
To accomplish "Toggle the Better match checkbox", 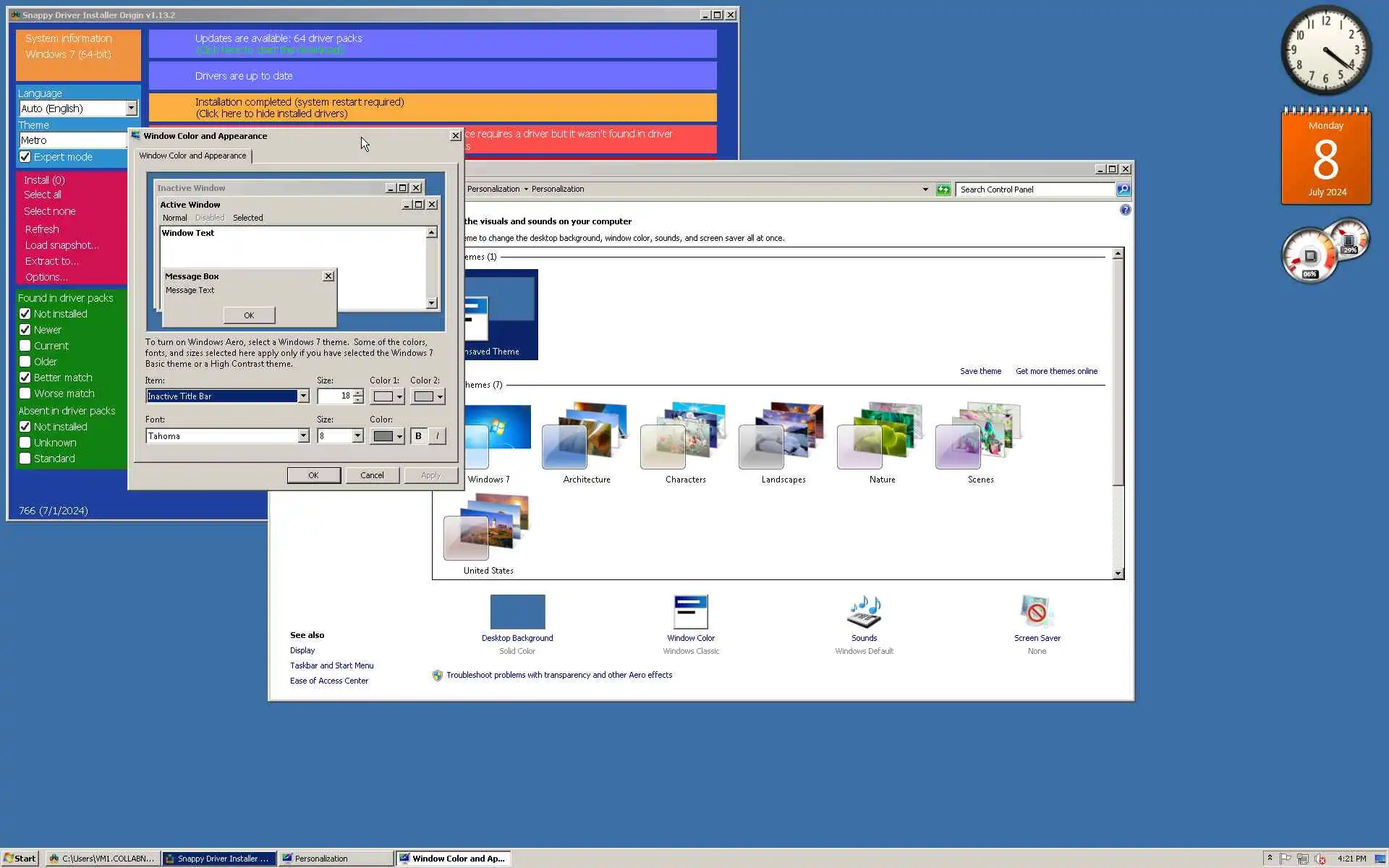I will [x=25, y=378].
